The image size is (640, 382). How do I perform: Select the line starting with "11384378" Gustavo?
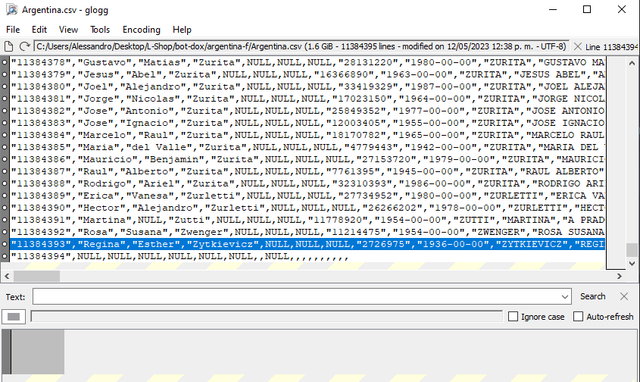click(x=307, y=62)
